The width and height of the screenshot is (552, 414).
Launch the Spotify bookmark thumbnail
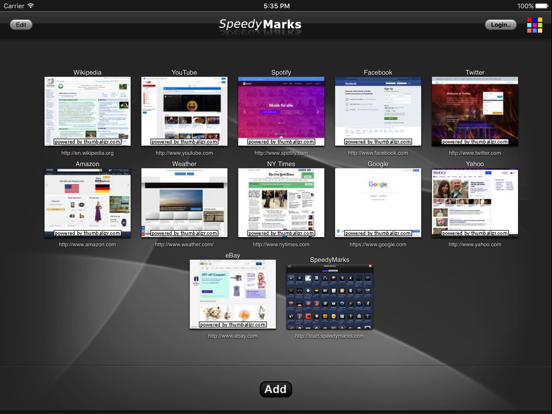281,111
